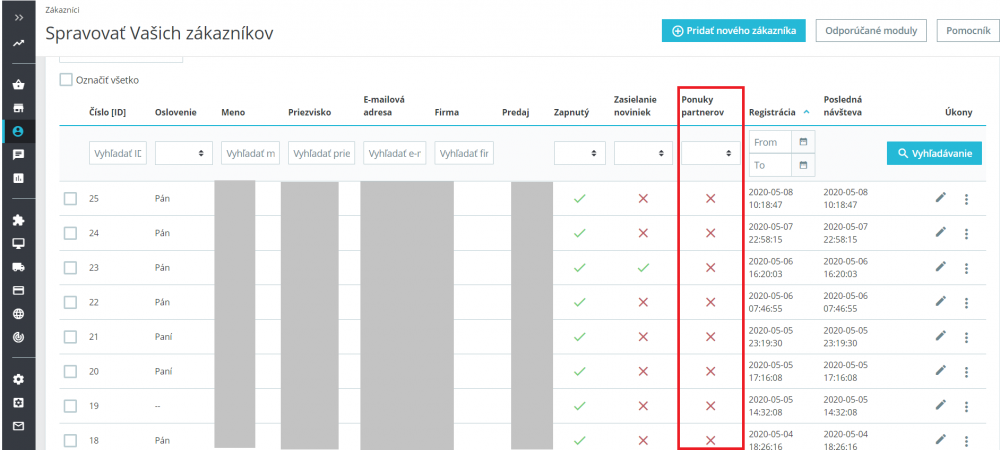Open Zapnutý filter dropdown
This screenshot has width=1000, height=450.
pyautogui.click(x=579, y=153)
